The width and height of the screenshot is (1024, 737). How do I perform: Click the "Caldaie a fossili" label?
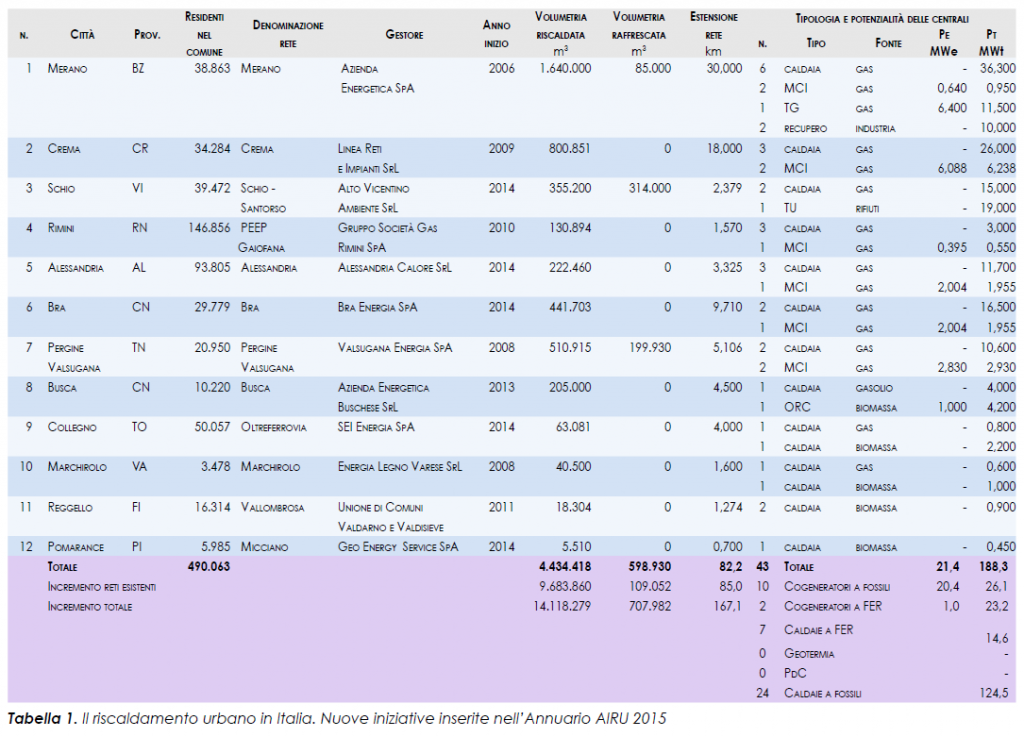(x=823, y=693)
